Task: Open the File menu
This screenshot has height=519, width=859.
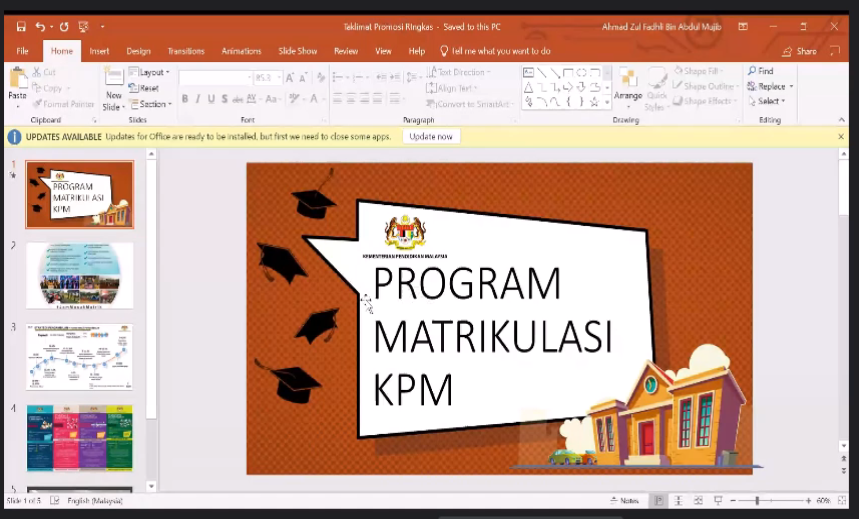Action: 22,51
